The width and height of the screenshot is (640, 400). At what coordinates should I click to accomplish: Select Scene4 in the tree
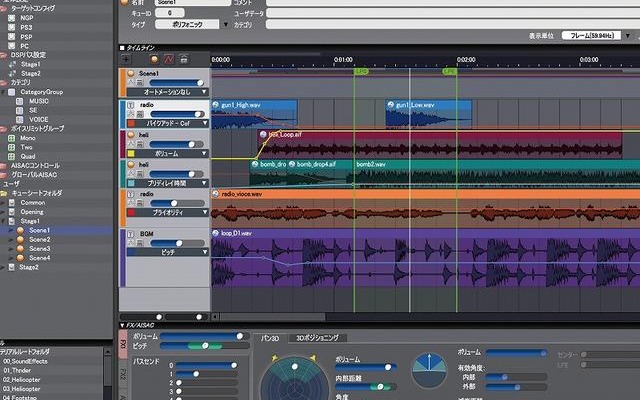tap(40, 258)
